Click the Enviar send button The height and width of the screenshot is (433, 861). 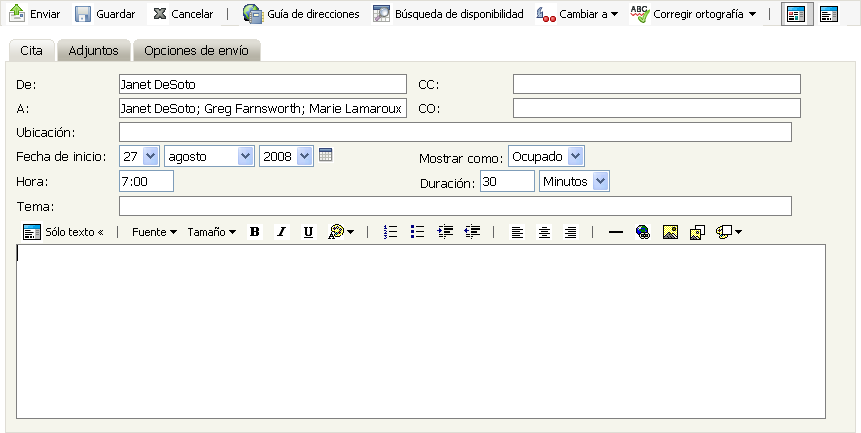(x=35, y=14)
